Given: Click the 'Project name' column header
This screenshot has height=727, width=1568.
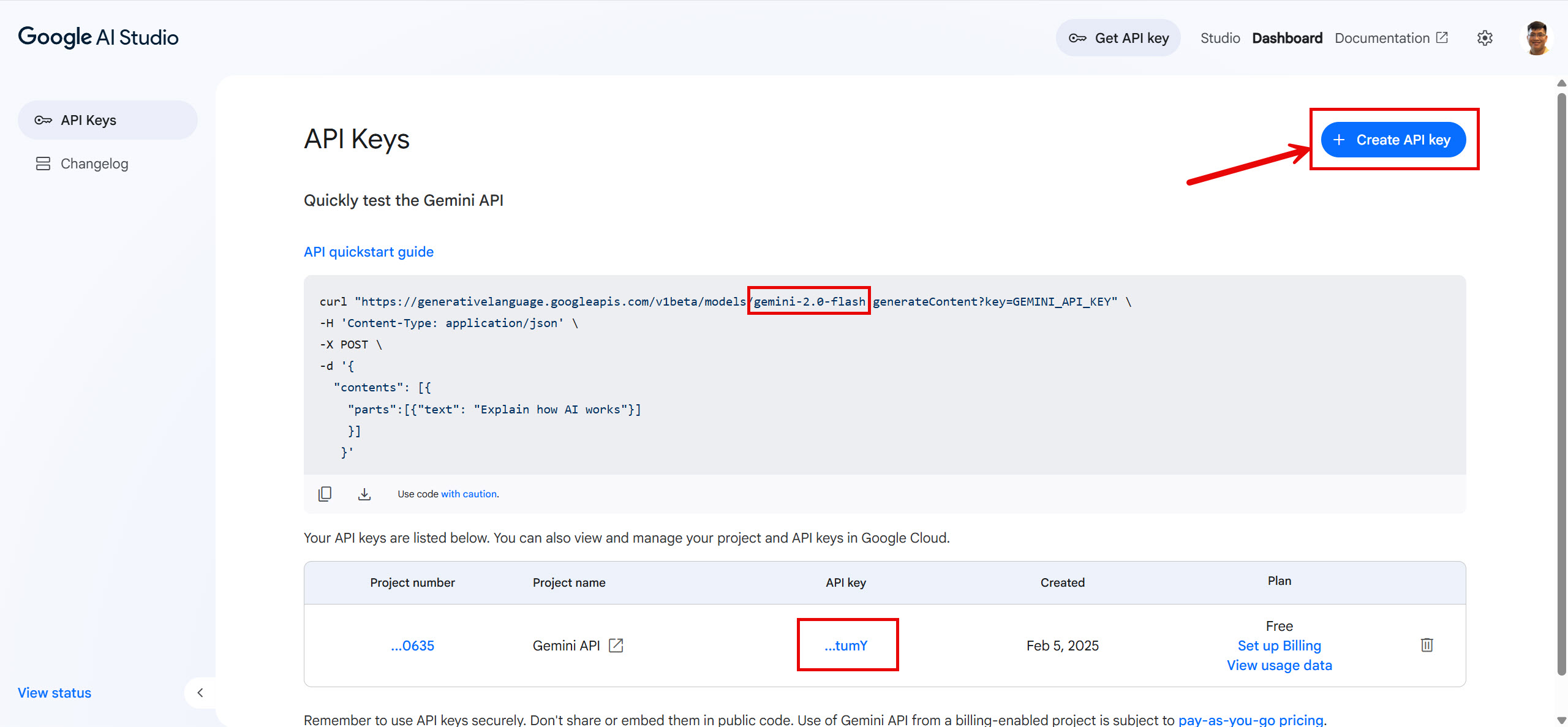Looking at the screenshot, I should (569, 582).
